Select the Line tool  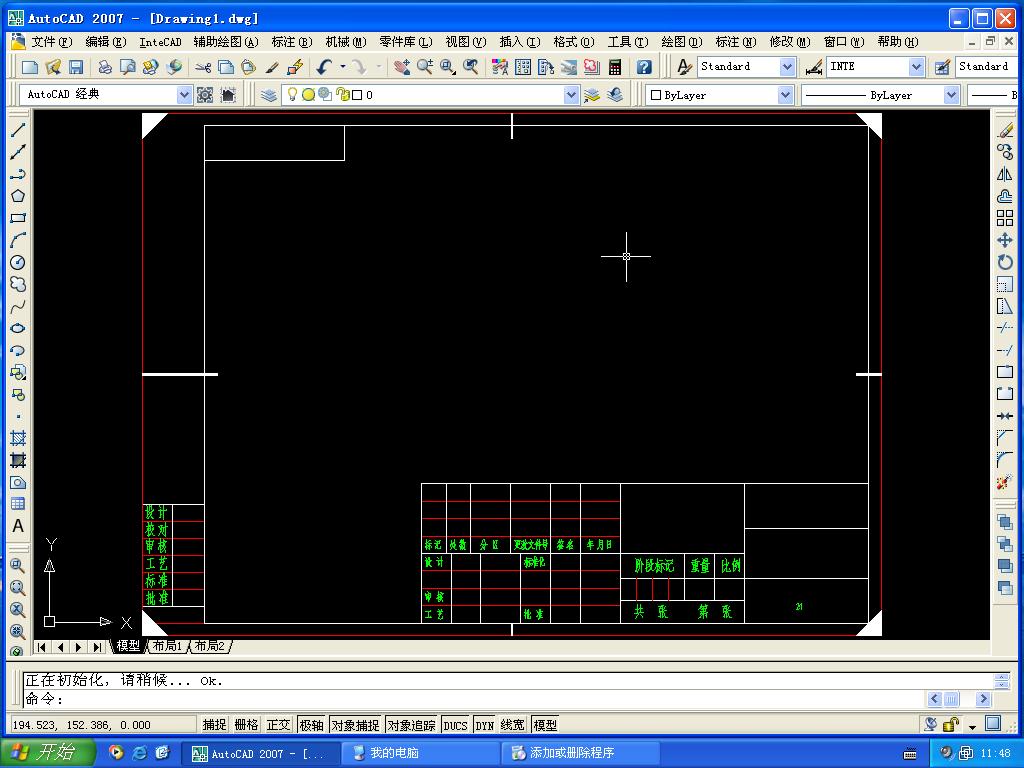tap(18, 129)
